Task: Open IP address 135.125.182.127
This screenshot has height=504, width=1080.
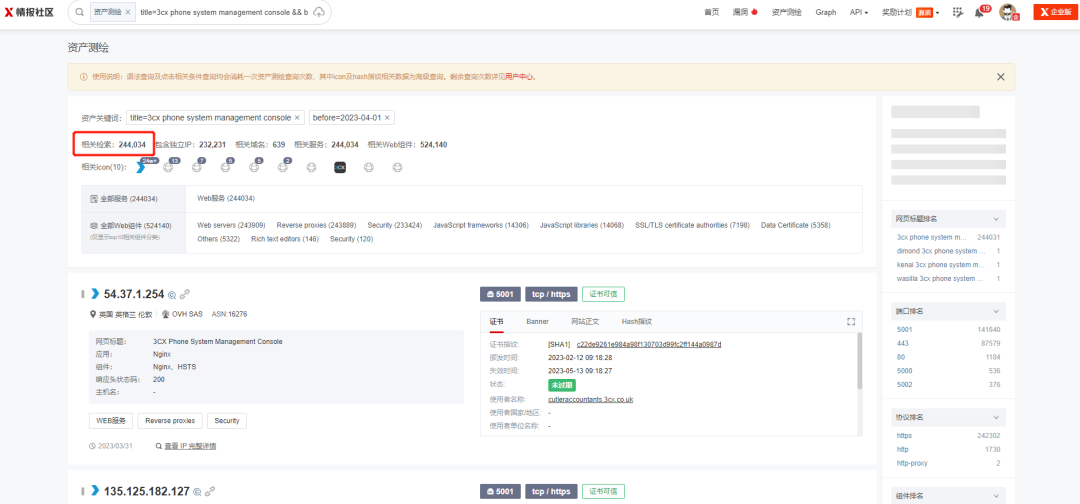Action: tap(147, 492)
